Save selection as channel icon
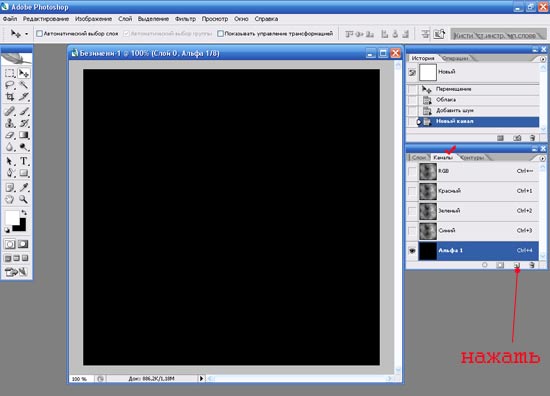Image resolution: width=550 pixels, height=396 pixels. 501,265
